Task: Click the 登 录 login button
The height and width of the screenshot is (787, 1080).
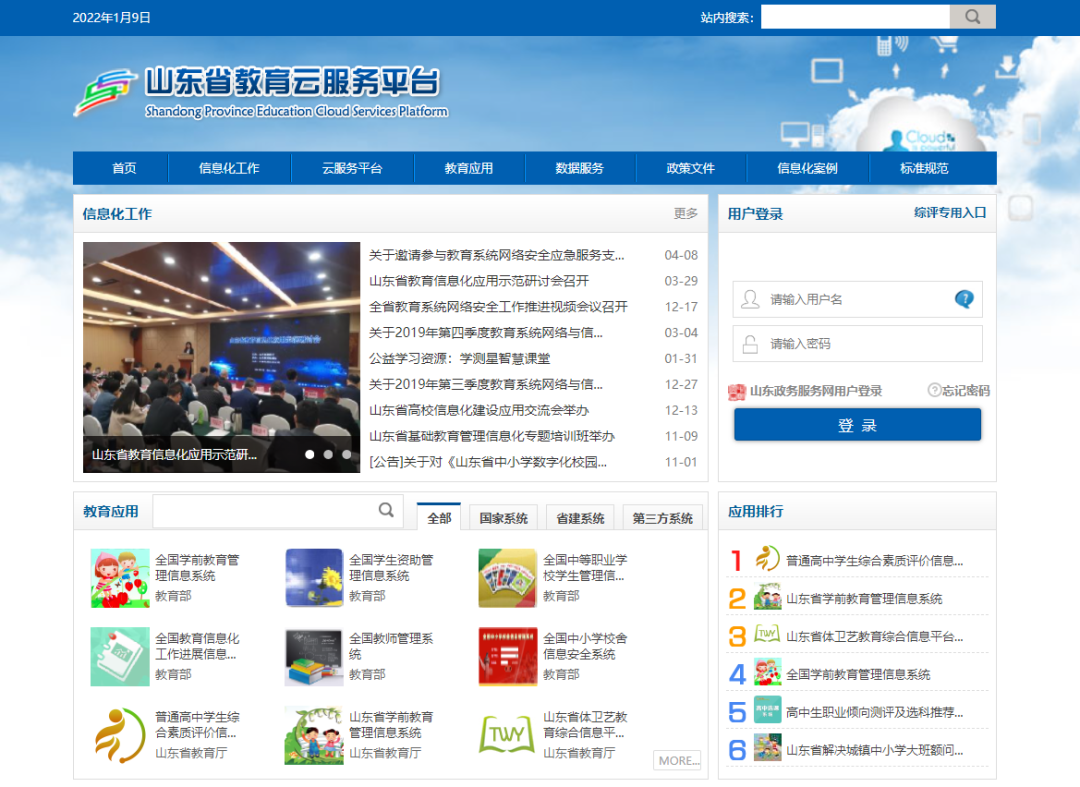Action: tap(857, 424)
